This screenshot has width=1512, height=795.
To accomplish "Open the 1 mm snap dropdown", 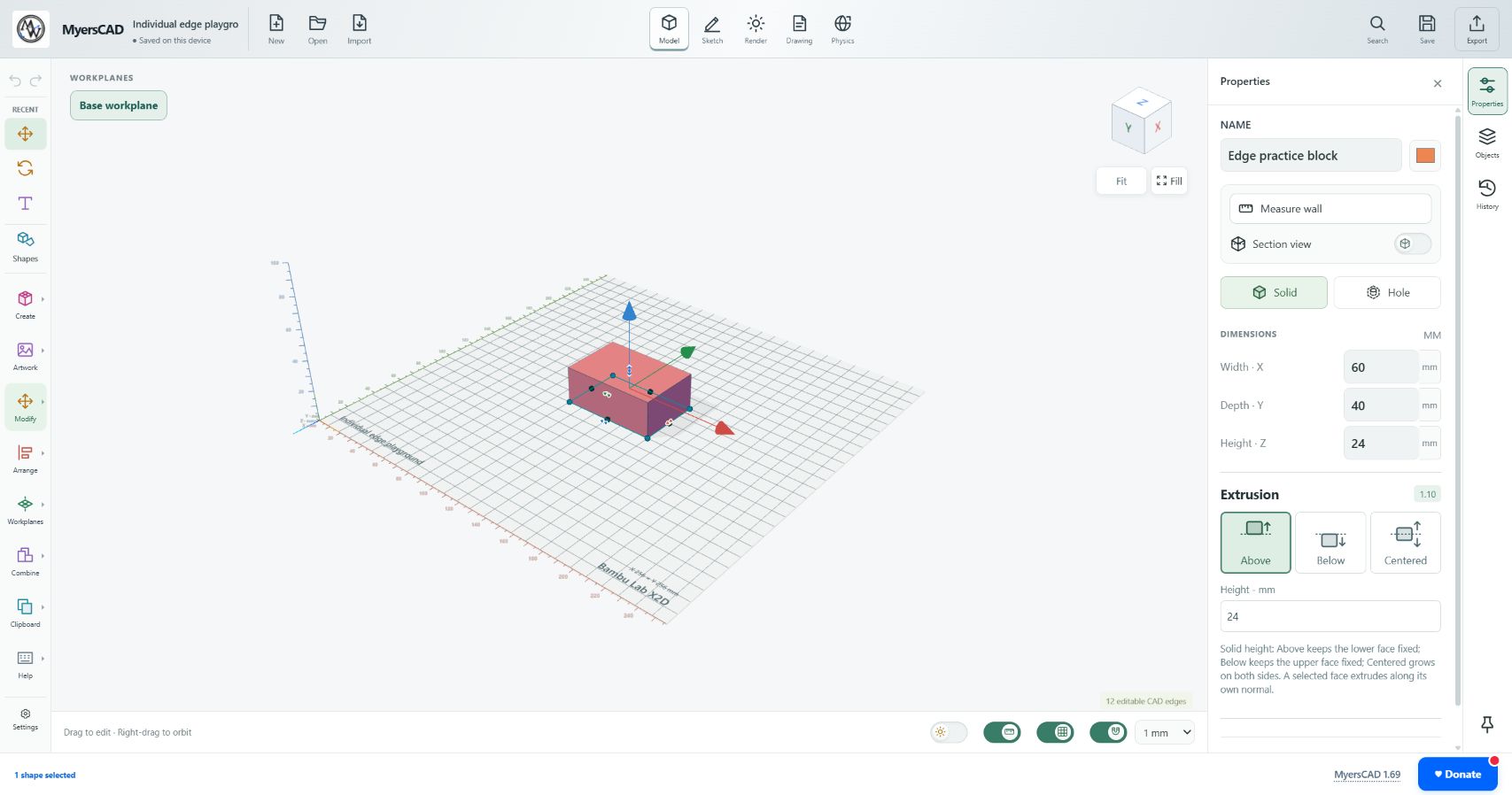I will 1165,732.
